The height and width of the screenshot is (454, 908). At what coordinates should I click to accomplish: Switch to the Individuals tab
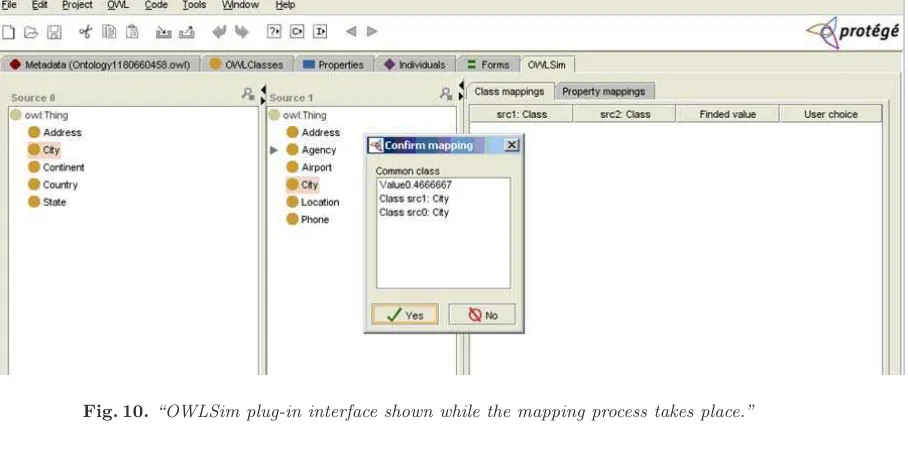coord(415,64)
